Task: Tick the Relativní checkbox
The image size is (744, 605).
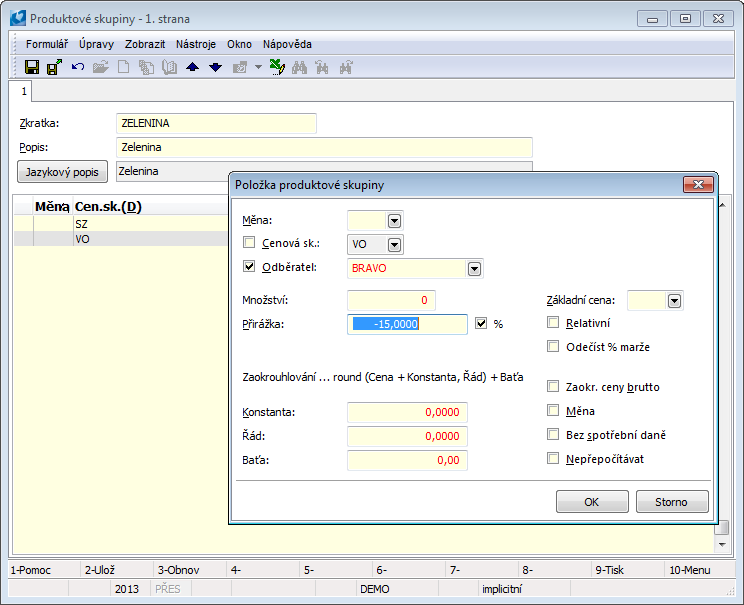Action: (x=553, y=323)
